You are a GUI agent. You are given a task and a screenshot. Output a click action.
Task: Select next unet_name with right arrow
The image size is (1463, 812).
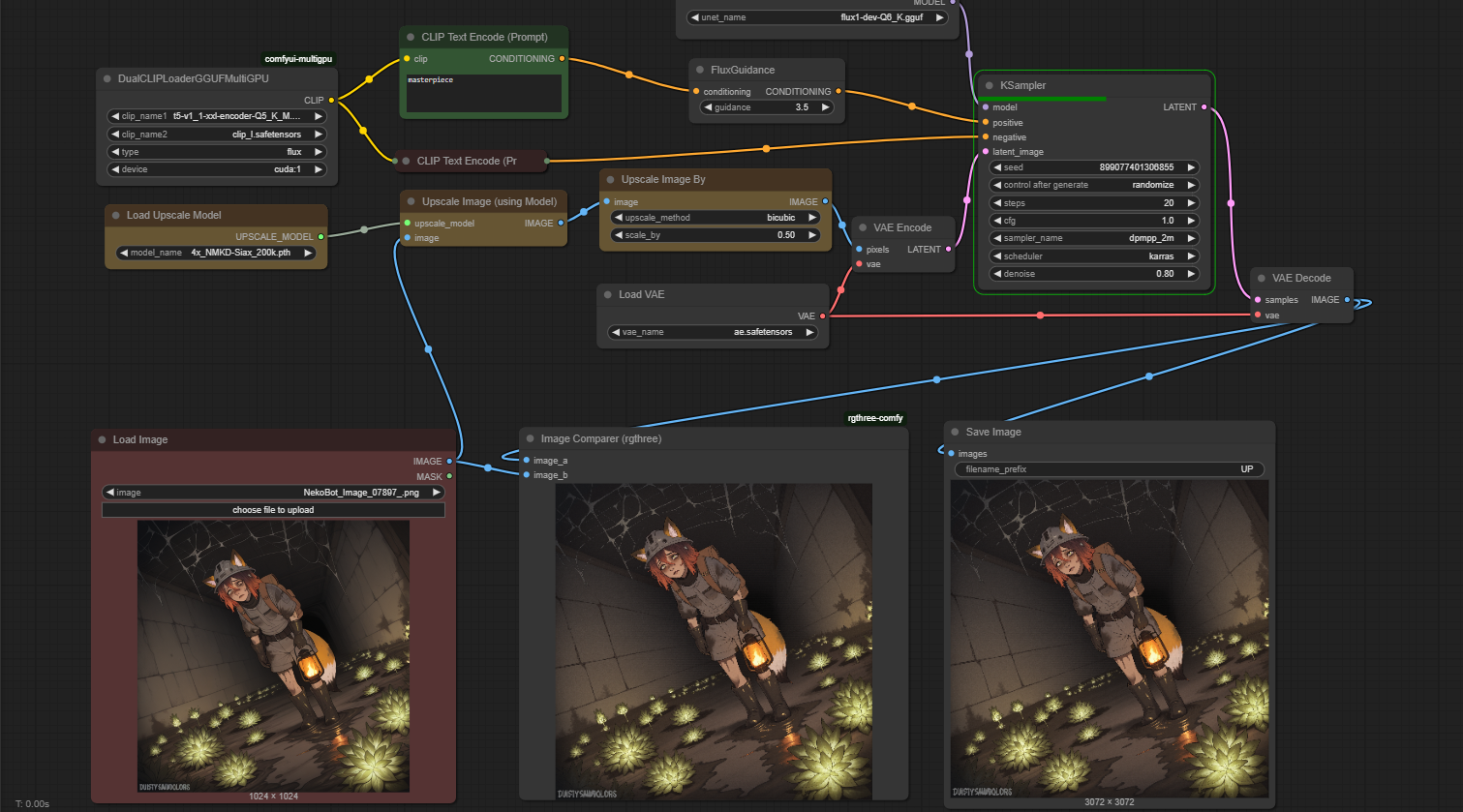click(938, 17)
